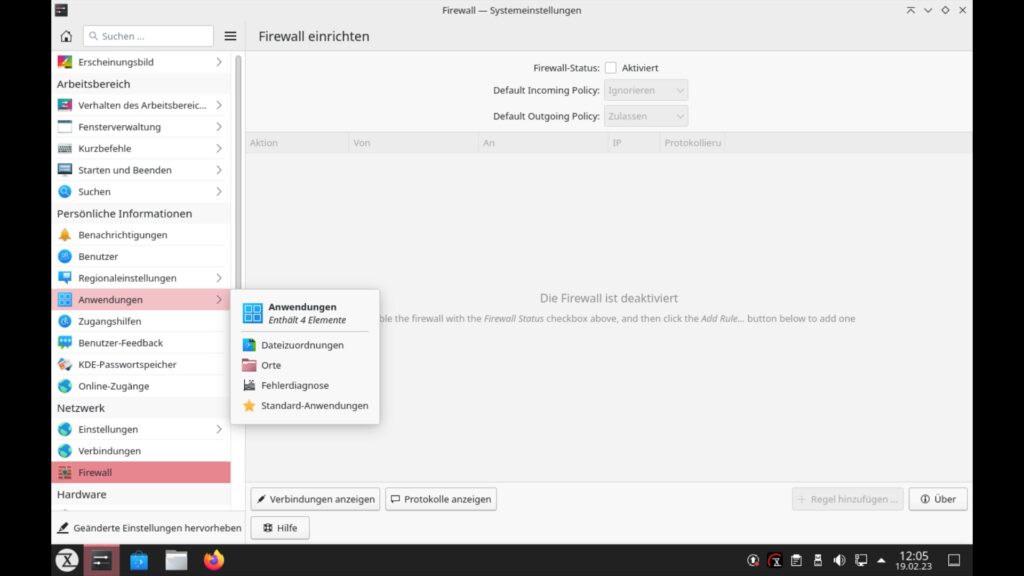Image resolution: width=1024 pixels, height=576 pixels.
Task: Click the Benutzer avatar icon
Action: (x=65, y=256)
